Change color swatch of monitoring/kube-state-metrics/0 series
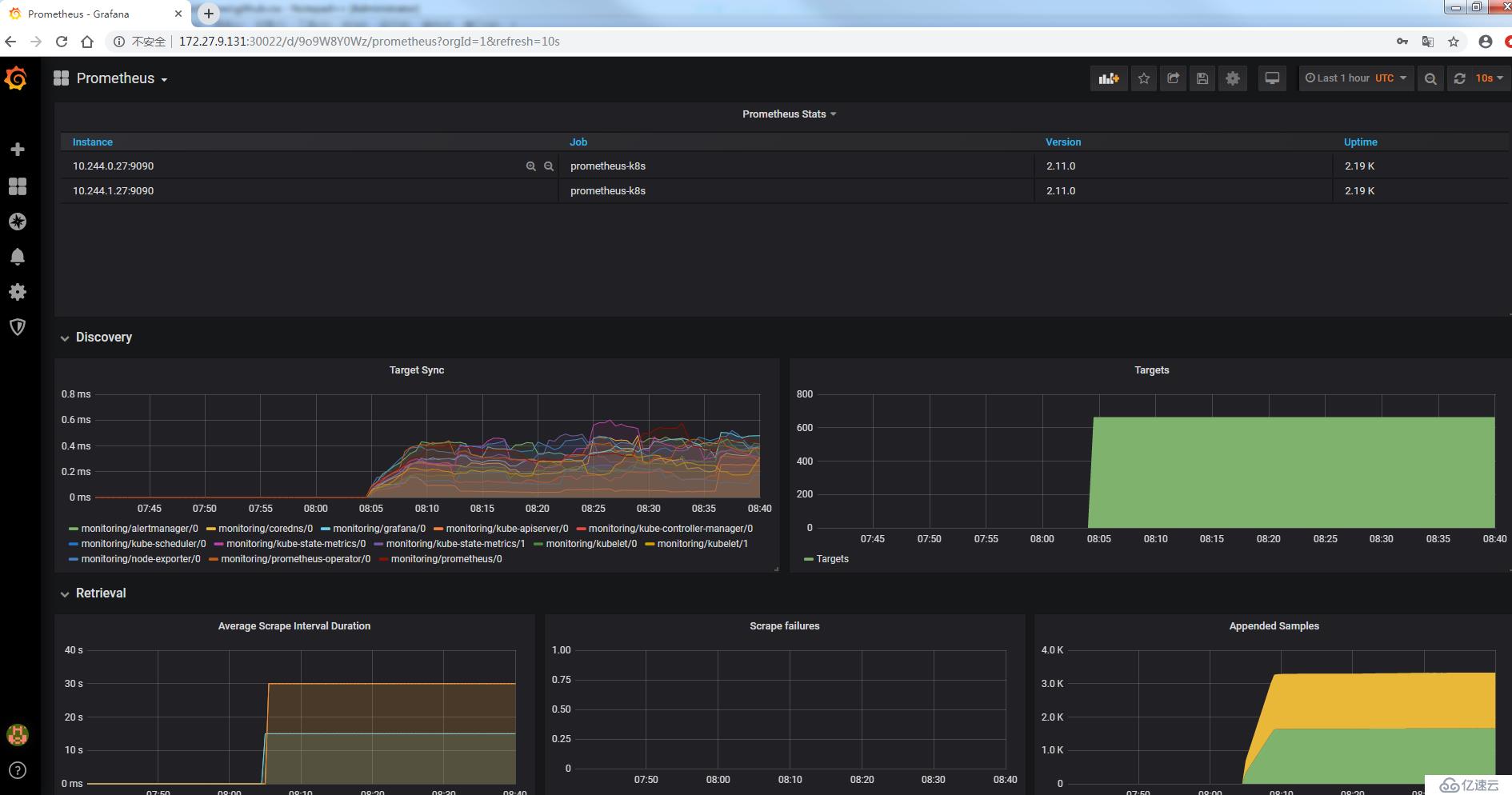This screenshot has height=795, width=1512. [x=219, y=544]
